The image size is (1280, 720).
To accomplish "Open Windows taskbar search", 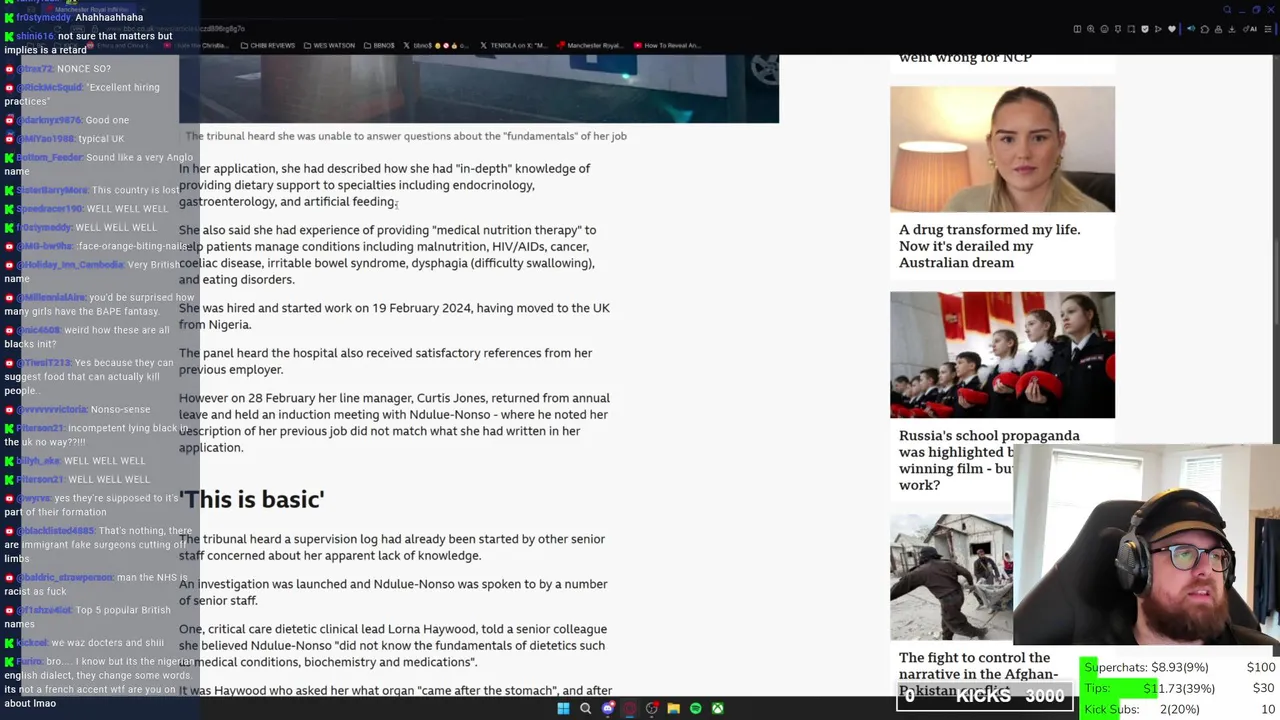I will tap(585, 709).
